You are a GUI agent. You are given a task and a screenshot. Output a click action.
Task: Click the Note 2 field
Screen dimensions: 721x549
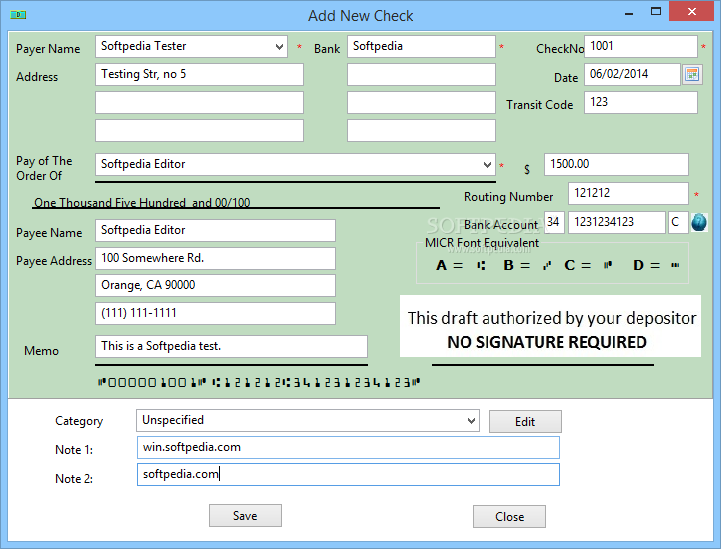click(x=348, y=475)
